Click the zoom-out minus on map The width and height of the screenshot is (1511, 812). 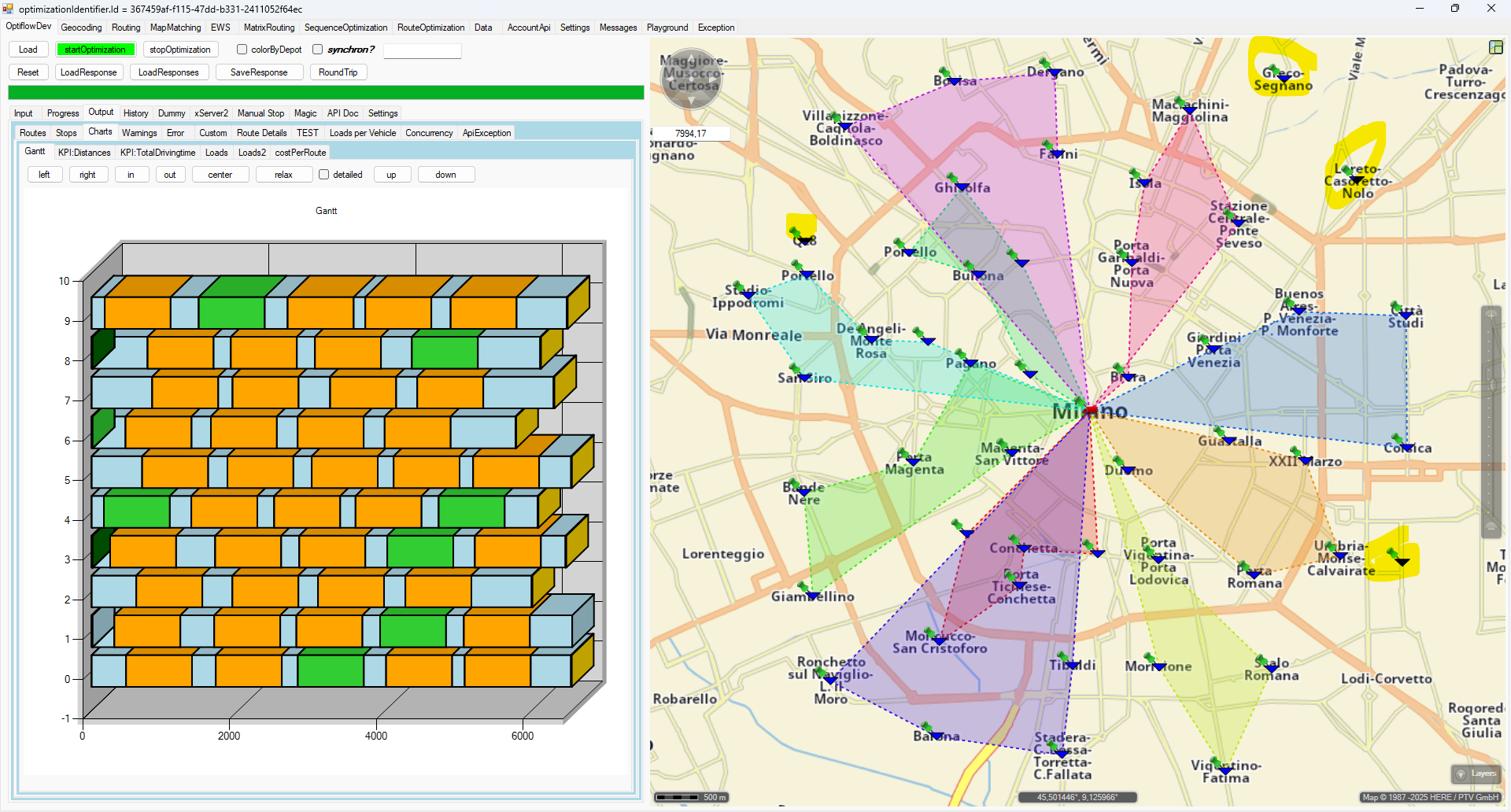(x=1491, y=527)
